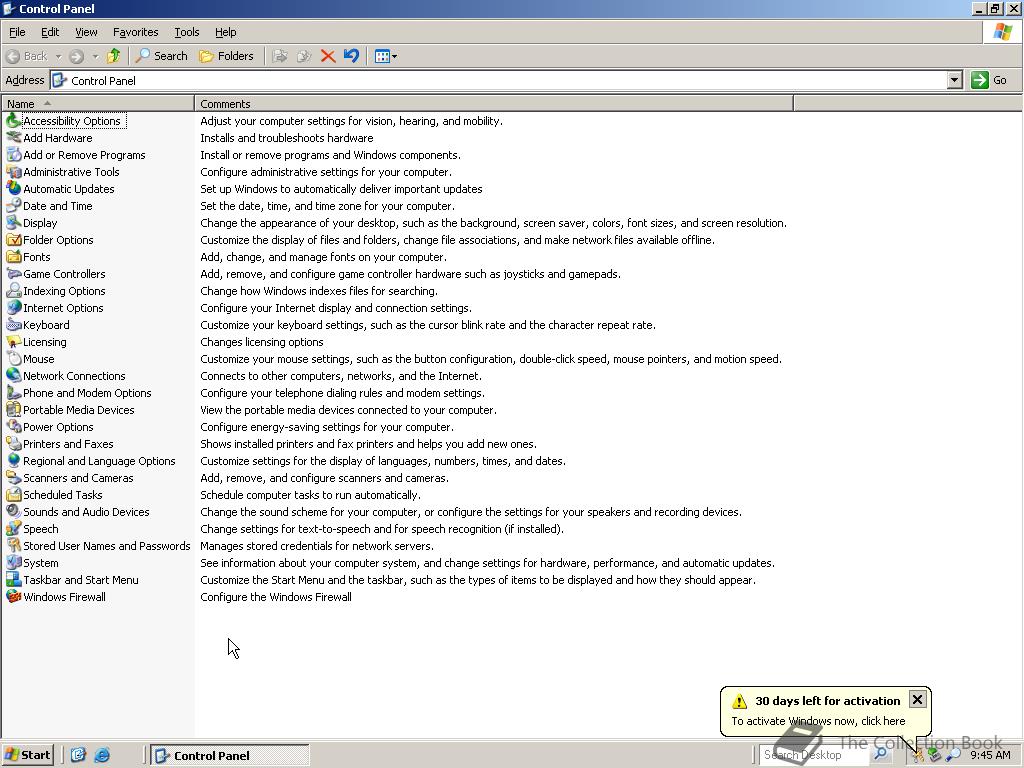Open the Edit menu
Image resolution: width=1024 pixels, height=768 pixels.
click(50, 32)
